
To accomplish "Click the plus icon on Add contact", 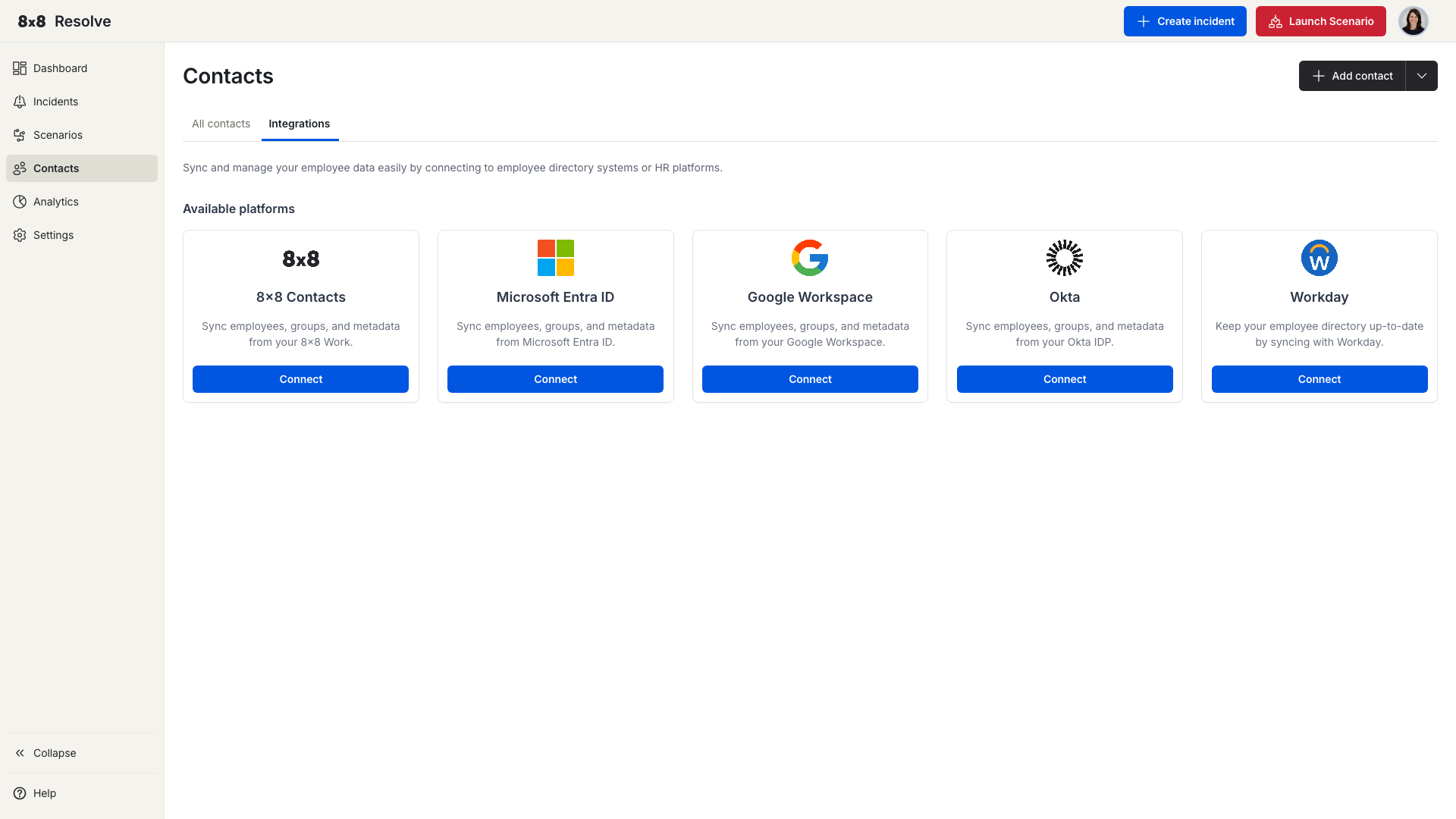I will click(x=1319, y=76).
